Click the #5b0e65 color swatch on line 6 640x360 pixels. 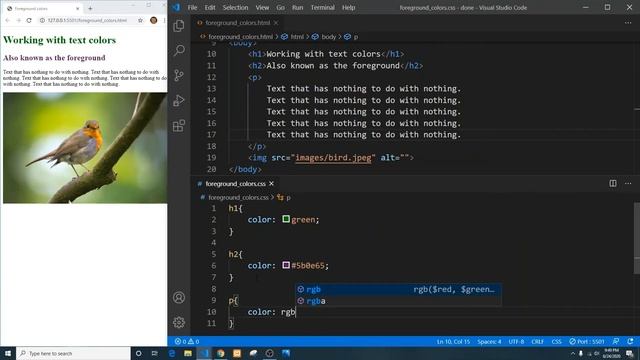point(286,265)
